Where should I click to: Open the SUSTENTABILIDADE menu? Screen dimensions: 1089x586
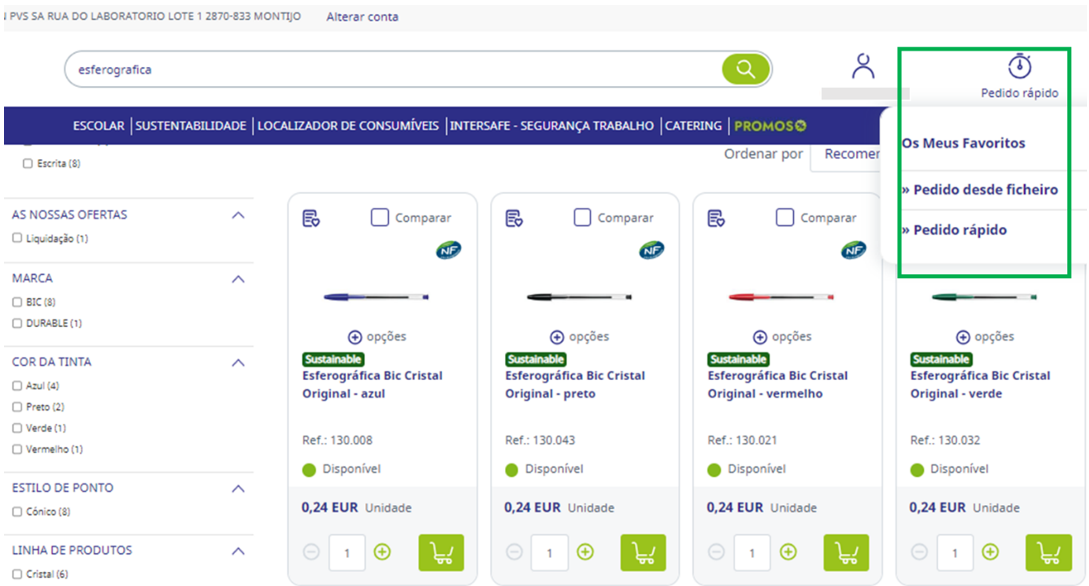coord(190,126)
